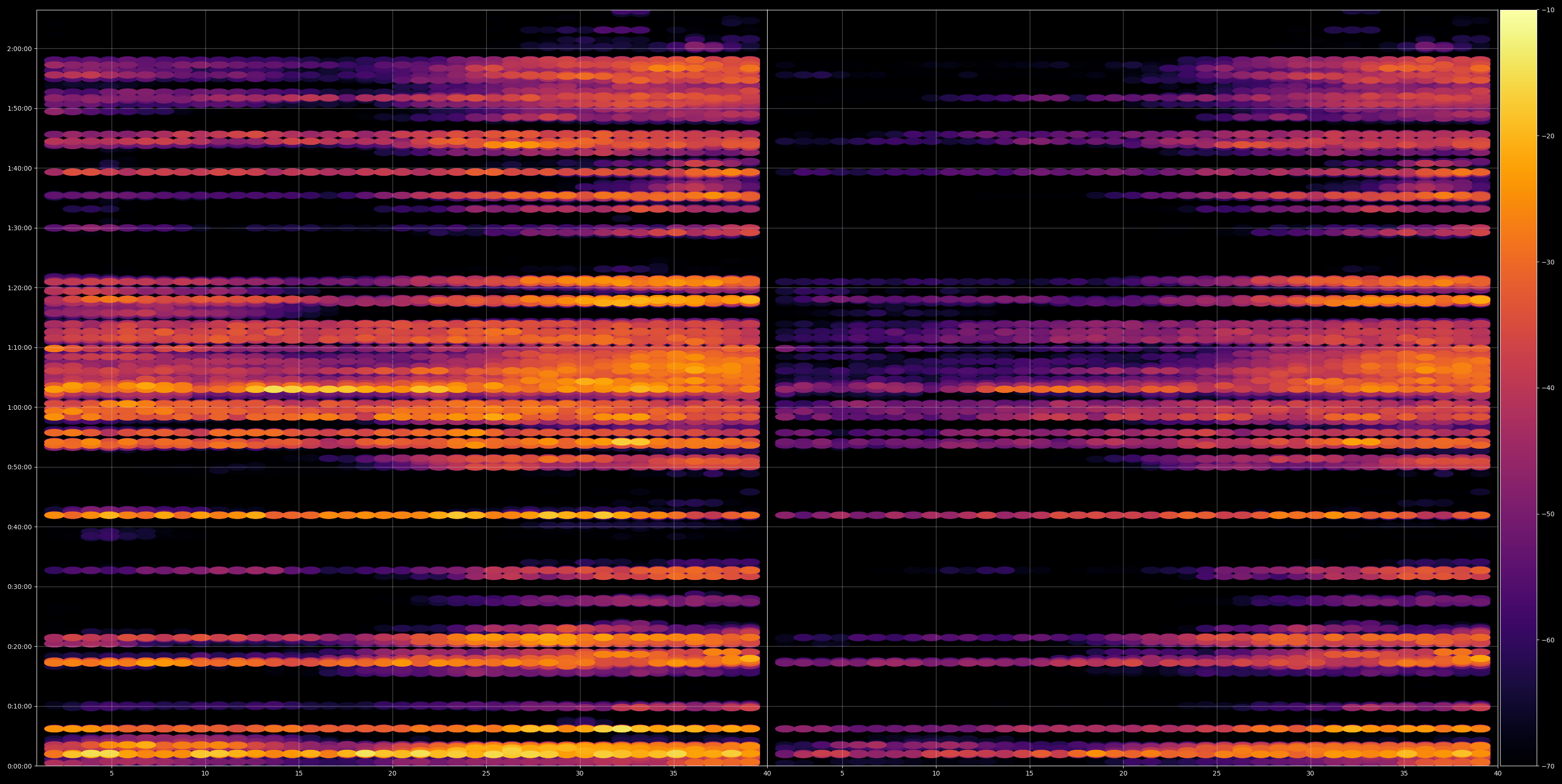Click the −60 colorbar tick label
1562x784 pixels.
[1548, 640]
